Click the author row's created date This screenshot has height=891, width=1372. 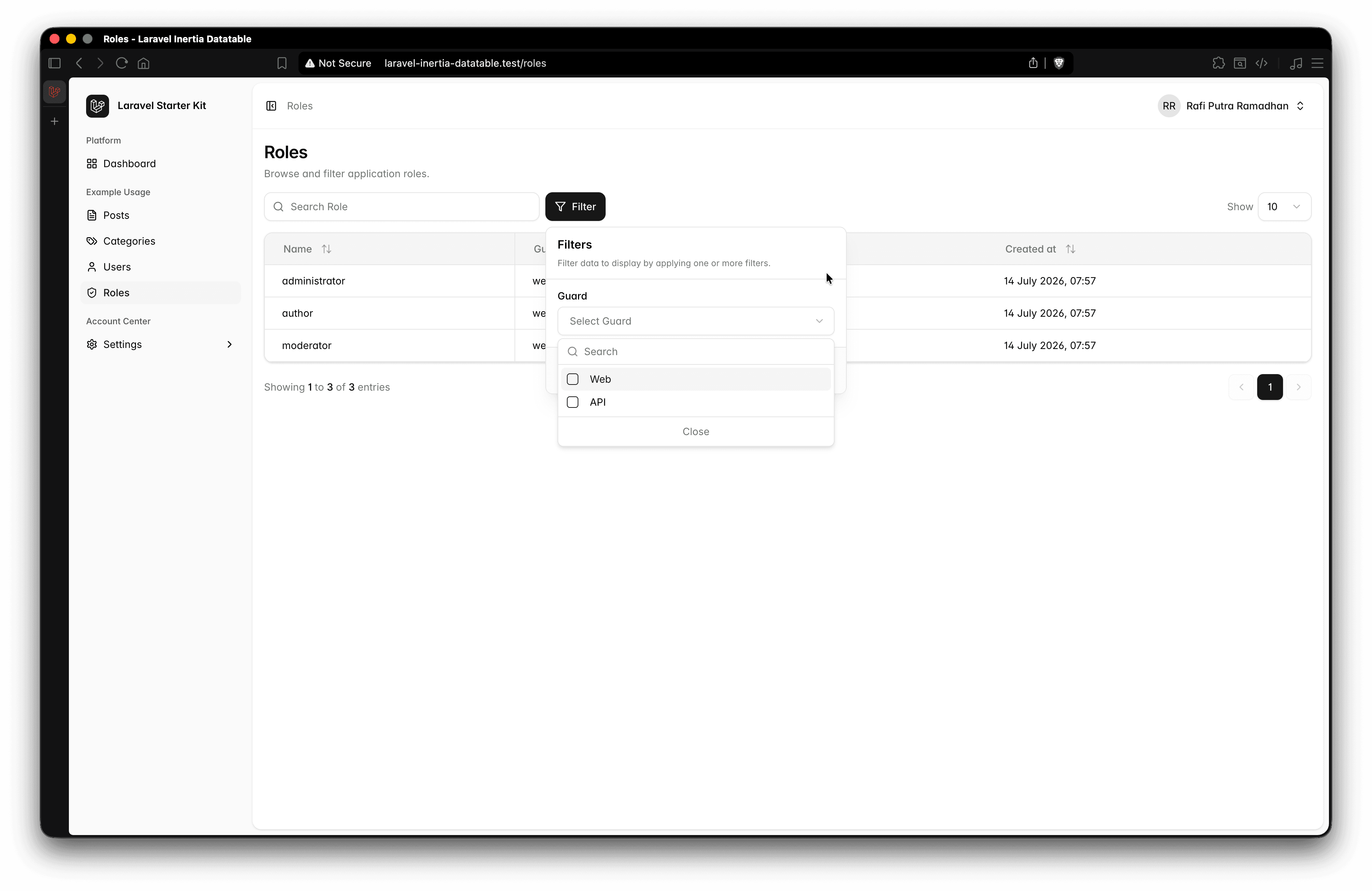(1050, 313)
